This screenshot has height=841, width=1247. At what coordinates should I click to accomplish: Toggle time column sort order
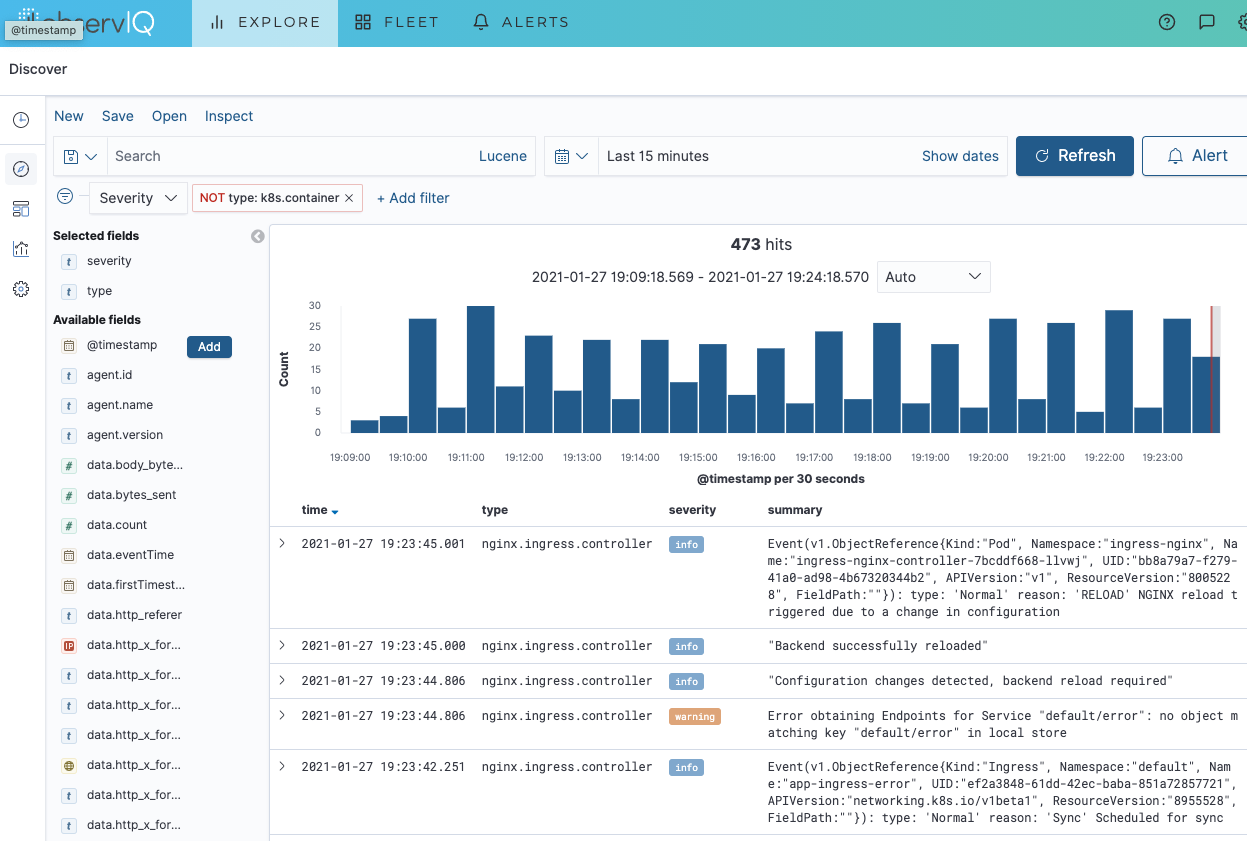click(x=334, y=511)
